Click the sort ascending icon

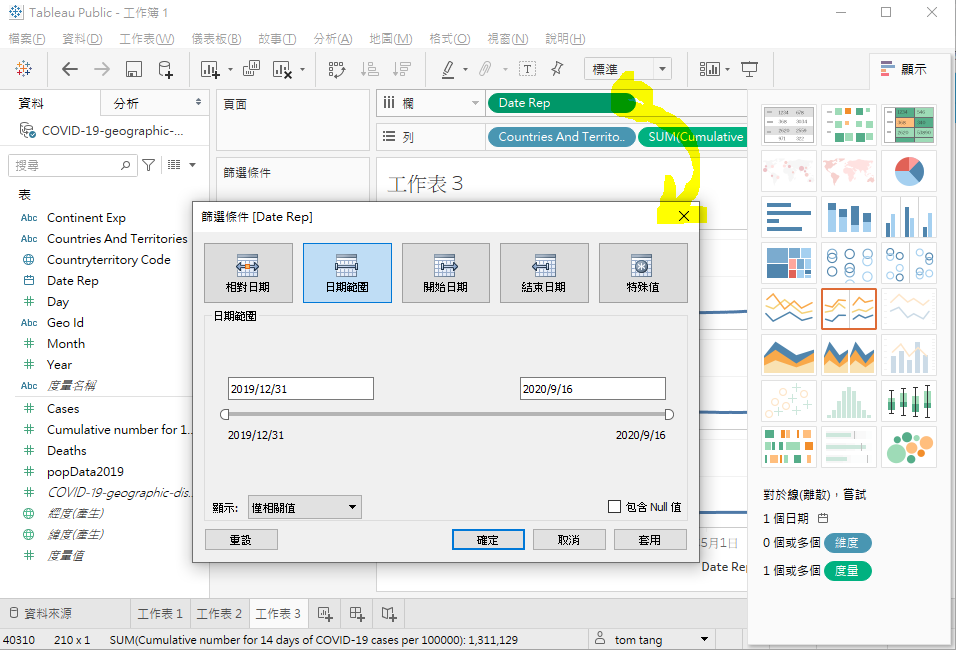[369, 69]
